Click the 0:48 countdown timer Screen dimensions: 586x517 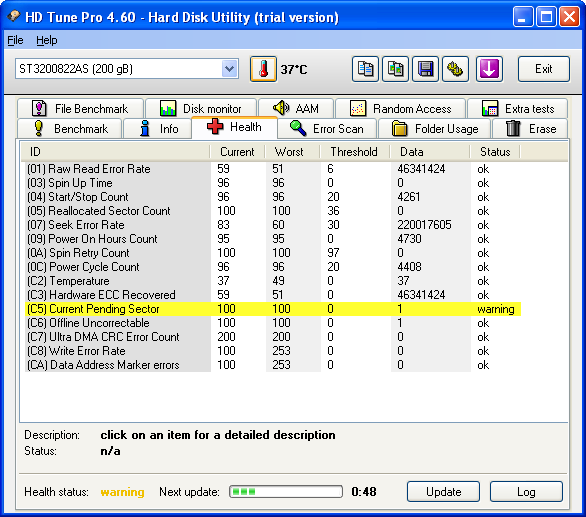coord(364,492)
